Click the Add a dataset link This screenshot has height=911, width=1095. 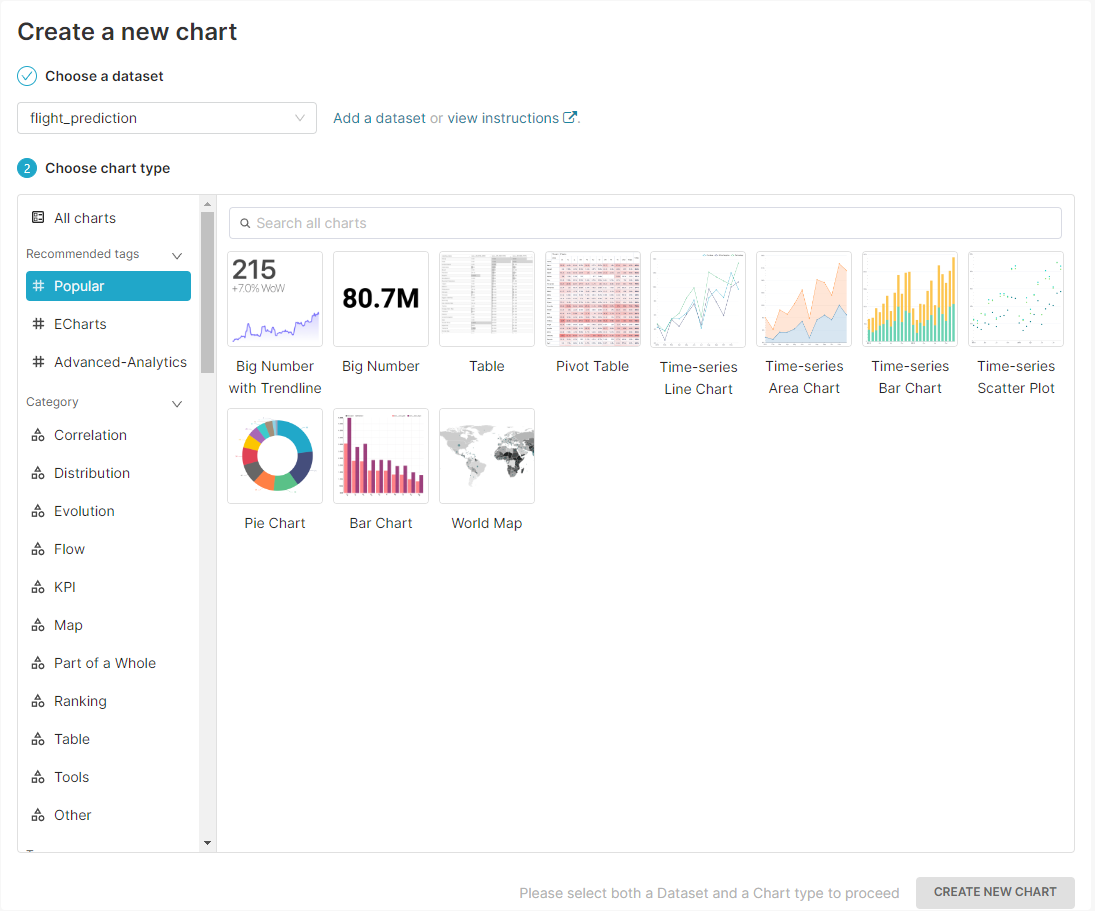click(379, 117)
